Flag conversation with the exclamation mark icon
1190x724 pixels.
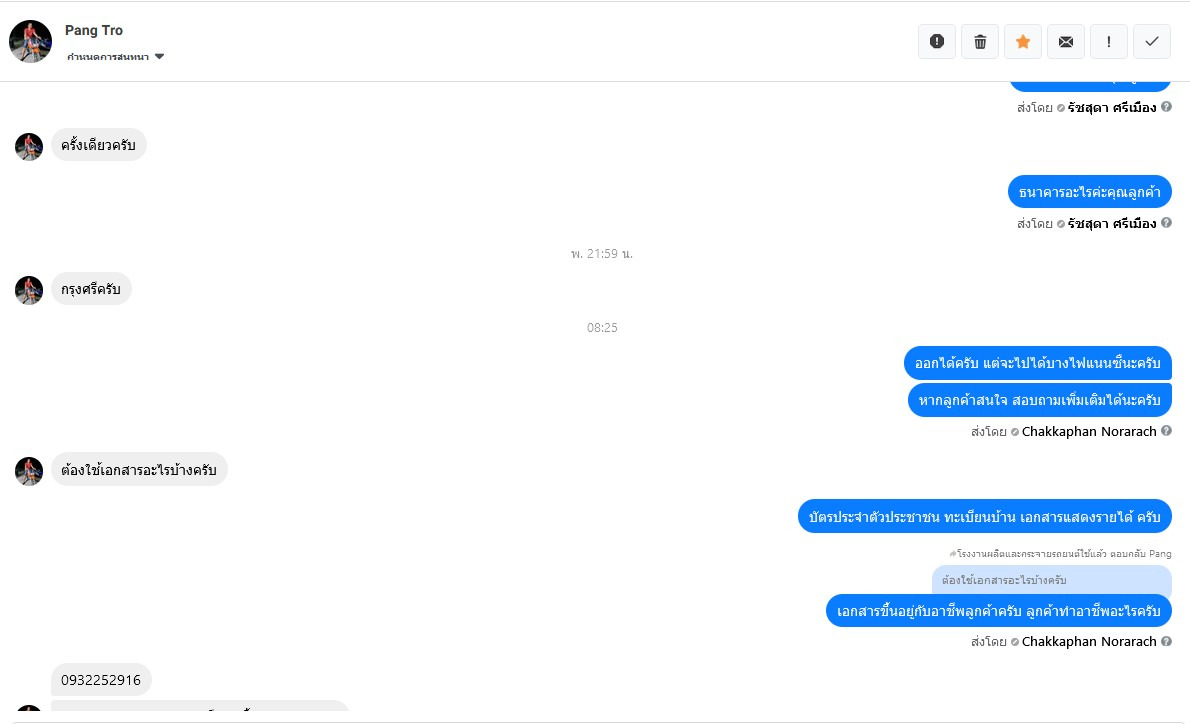tap(1109, 42)
